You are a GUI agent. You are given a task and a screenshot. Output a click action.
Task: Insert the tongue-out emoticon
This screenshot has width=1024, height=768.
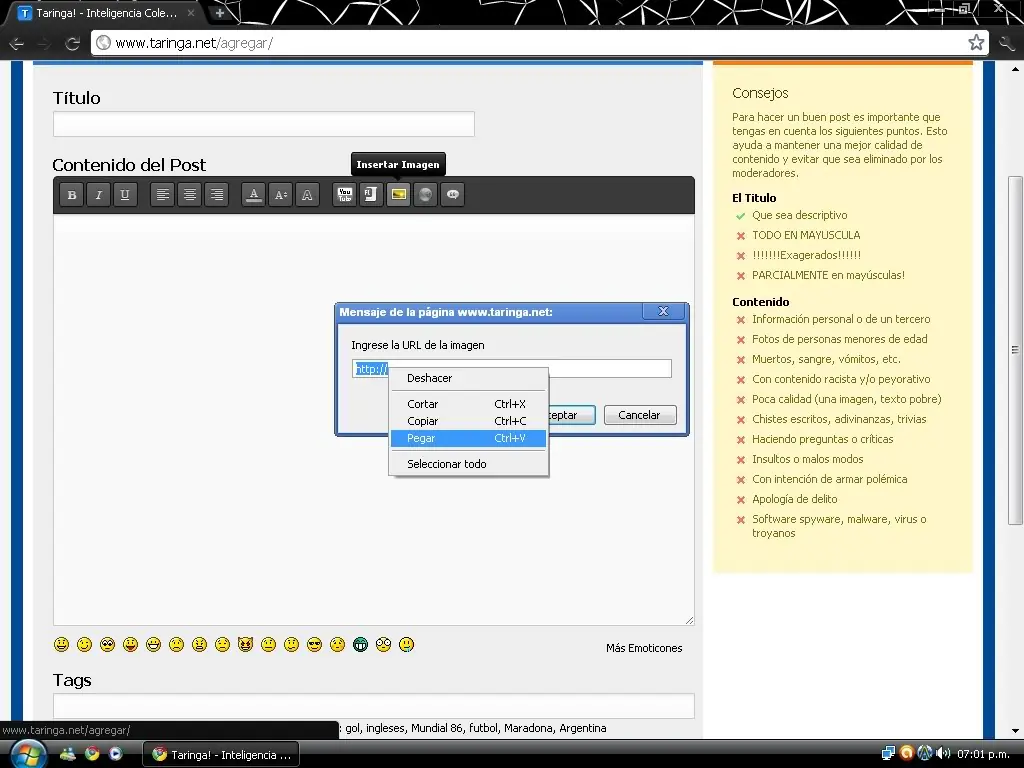pyautogui.click(x=131, y=645)
